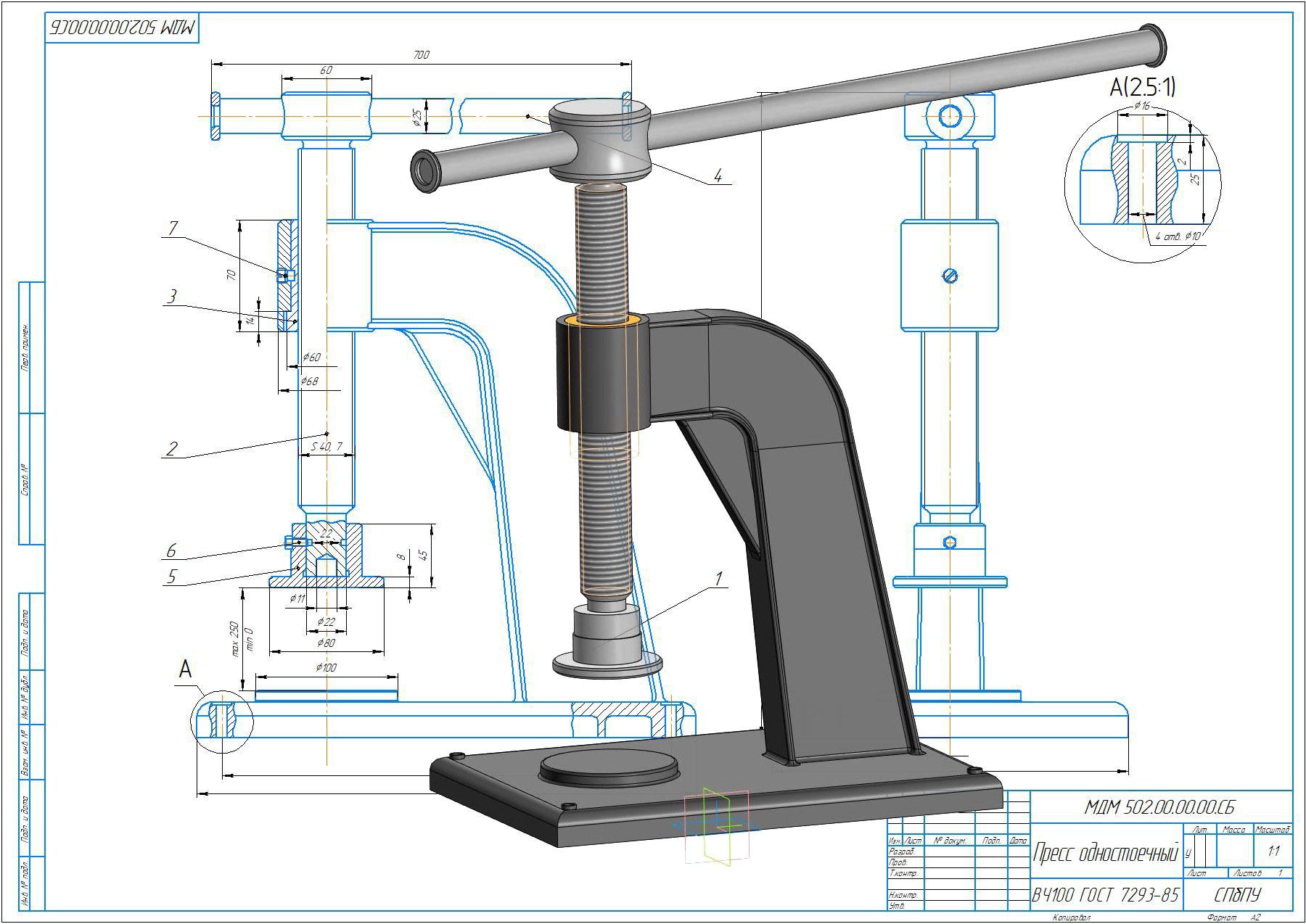
Task: Select part callout number 7
Action: [x=172, y=228]
